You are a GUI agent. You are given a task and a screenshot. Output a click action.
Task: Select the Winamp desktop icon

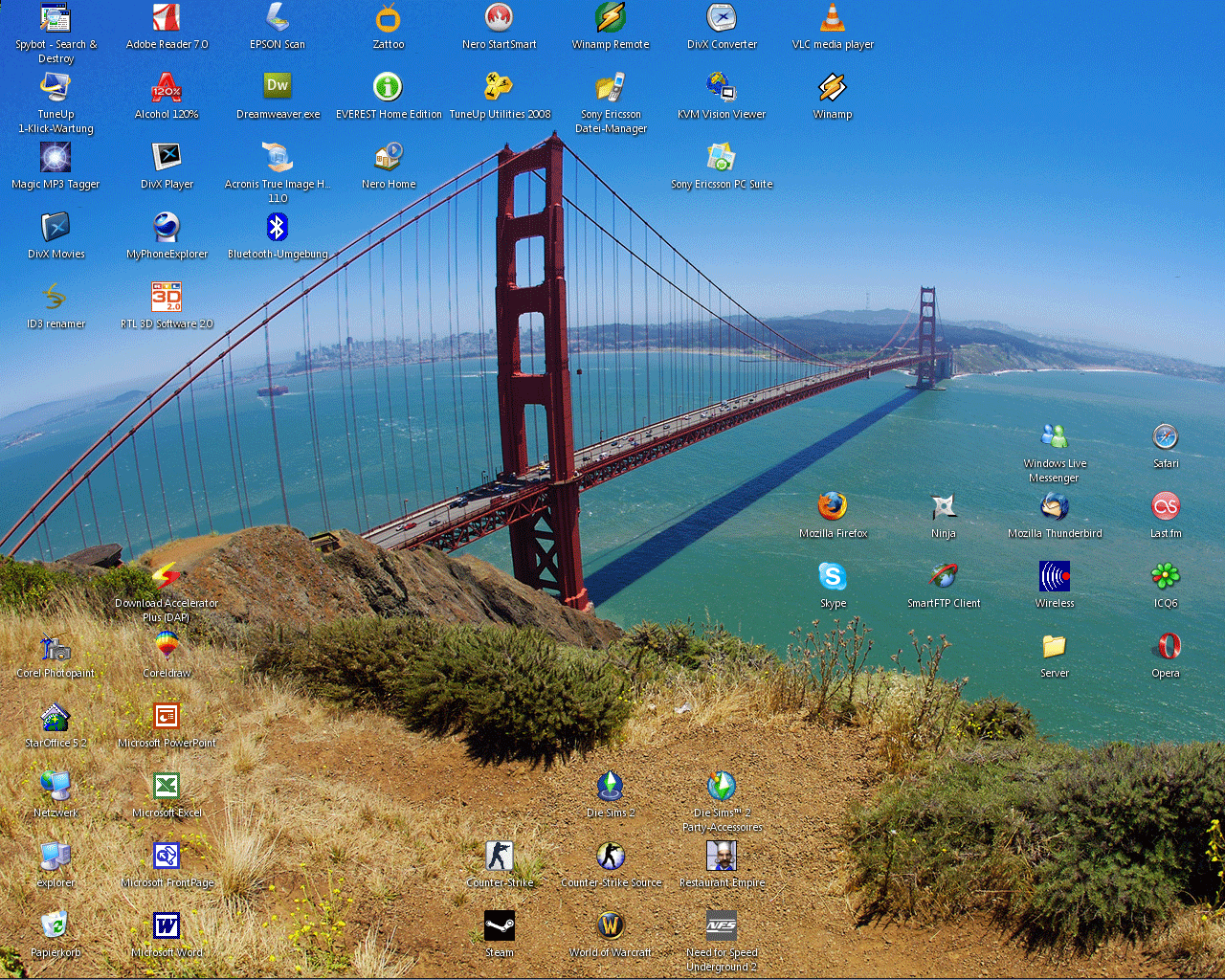click(x=833, y=88)
